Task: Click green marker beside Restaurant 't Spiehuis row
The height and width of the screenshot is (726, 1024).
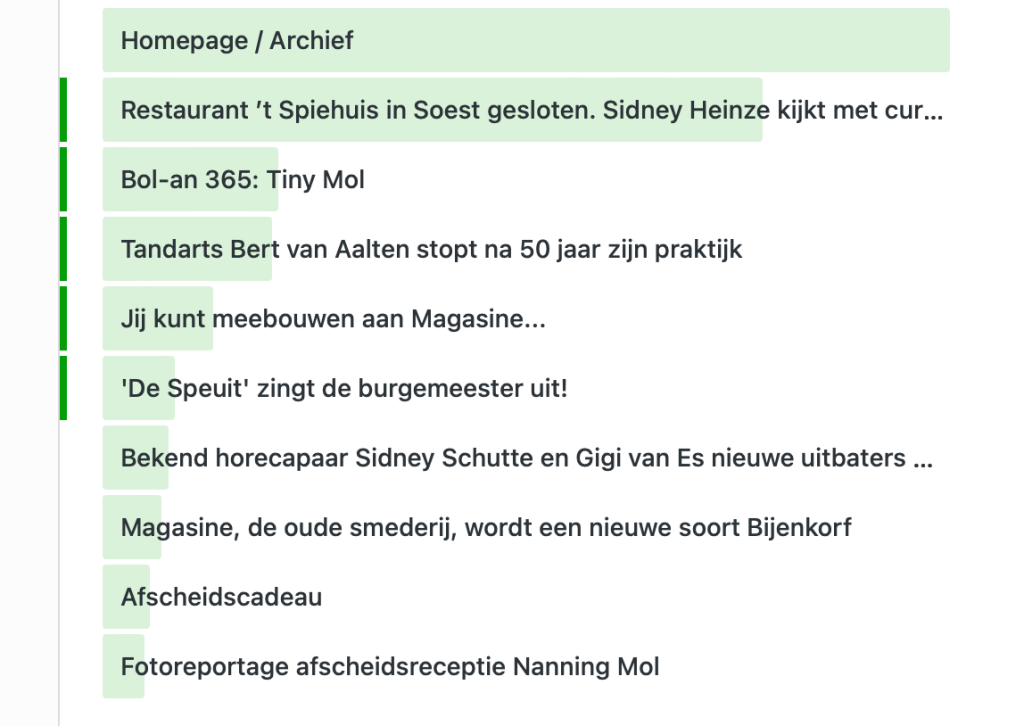Action: point(63,110)
